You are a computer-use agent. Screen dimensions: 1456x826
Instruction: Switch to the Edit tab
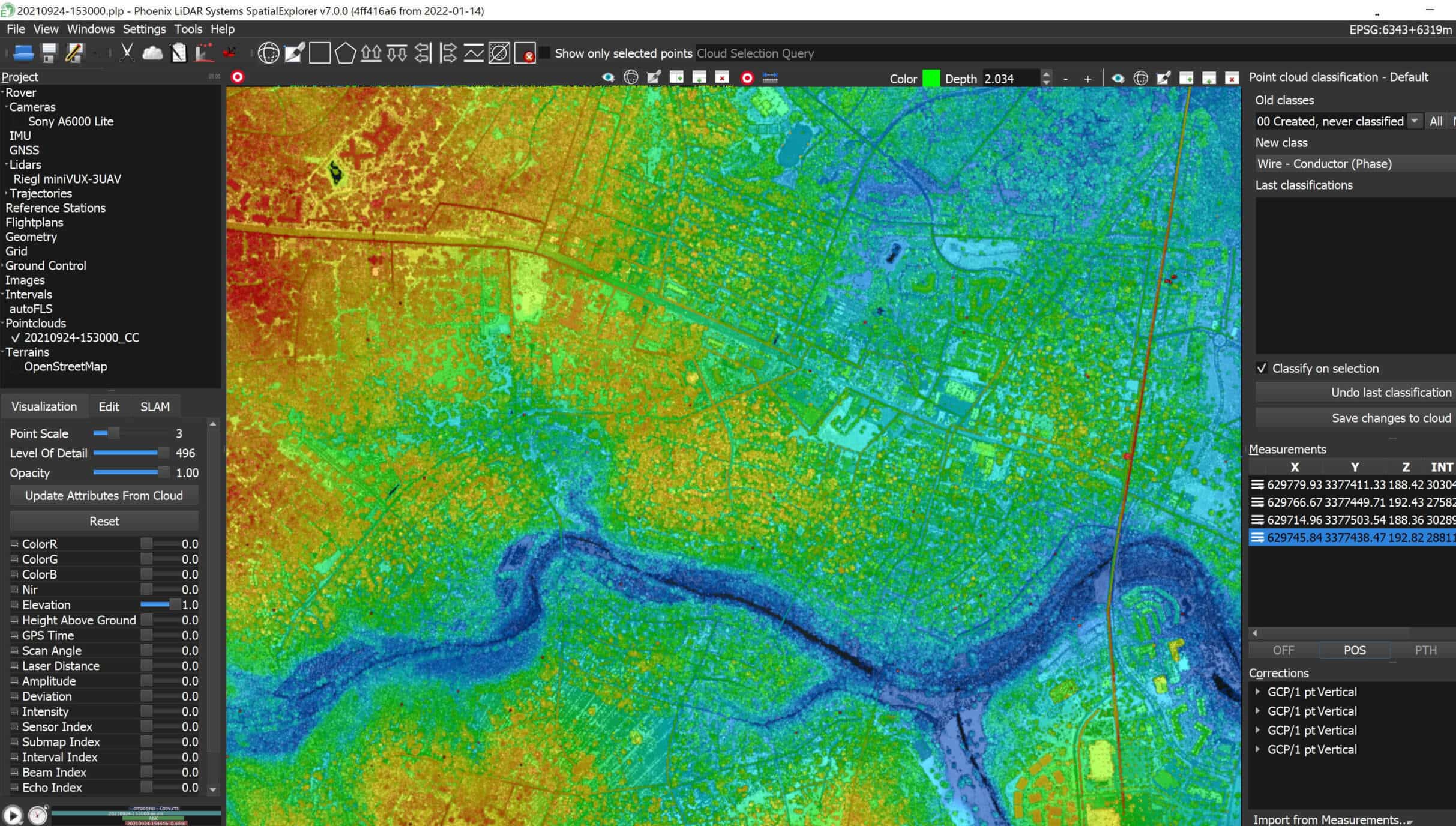109,406
